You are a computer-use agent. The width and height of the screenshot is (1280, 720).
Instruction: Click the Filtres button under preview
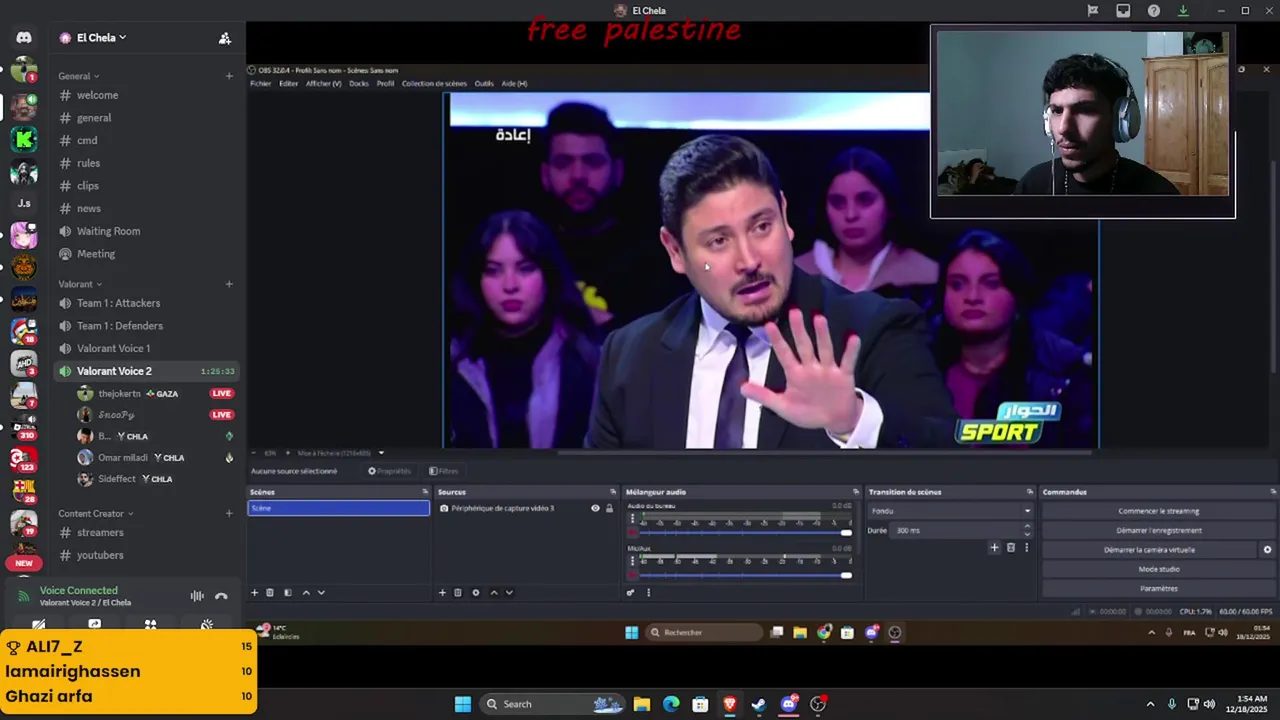(444, 471)
